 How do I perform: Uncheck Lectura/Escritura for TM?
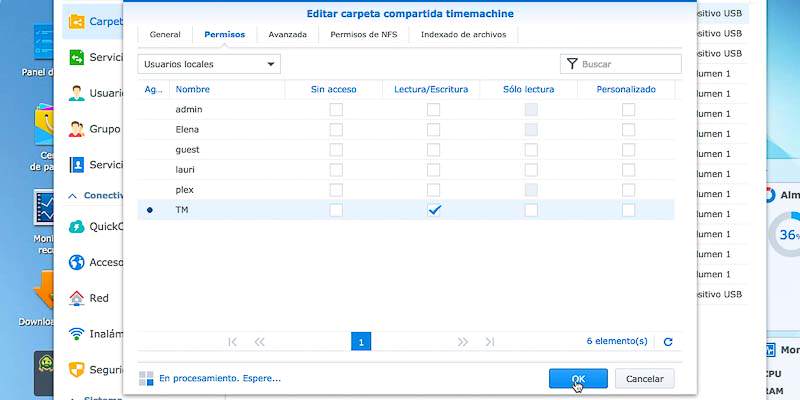tap(434, 210)
